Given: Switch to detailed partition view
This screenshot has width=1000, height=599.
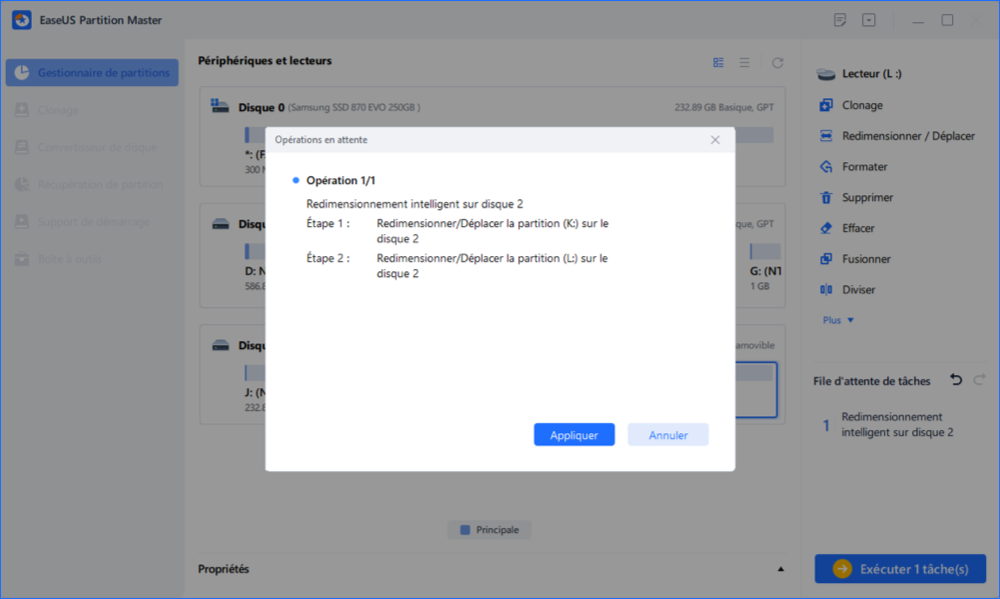Looking at the screenshot, I should [718, 62].
